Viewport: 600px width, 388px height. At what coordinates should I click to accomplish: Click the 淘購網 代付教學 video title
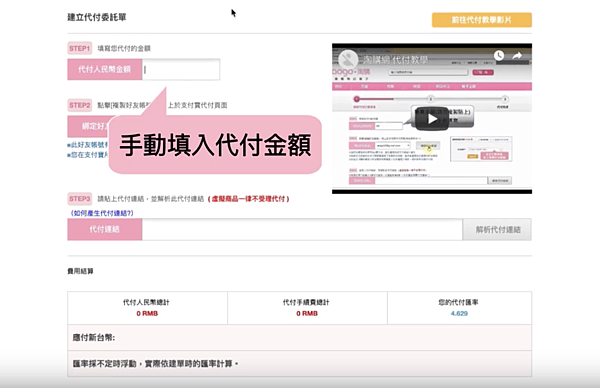pos(395,60)
